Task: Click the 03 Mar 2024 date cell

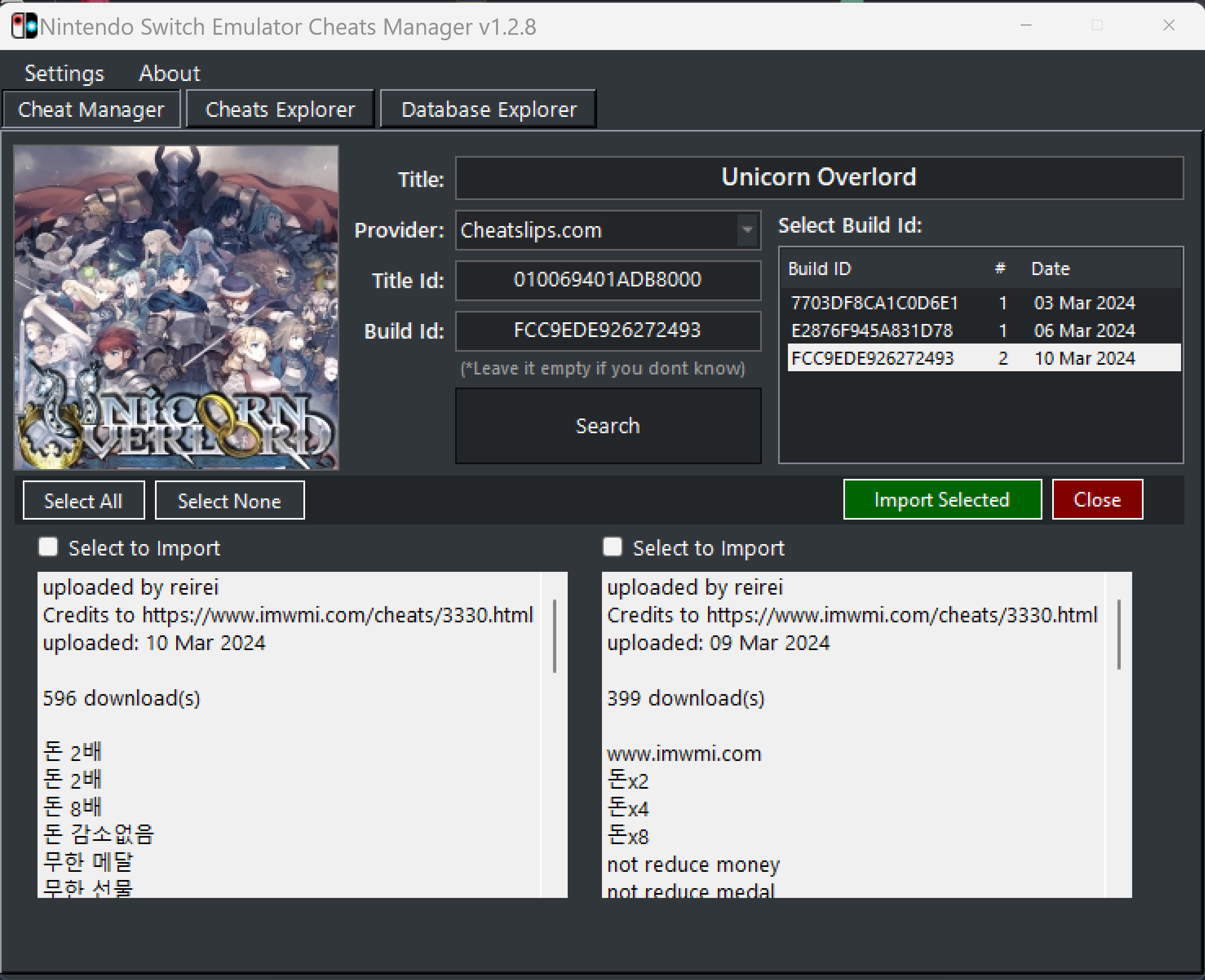Action: [1084, 303]
